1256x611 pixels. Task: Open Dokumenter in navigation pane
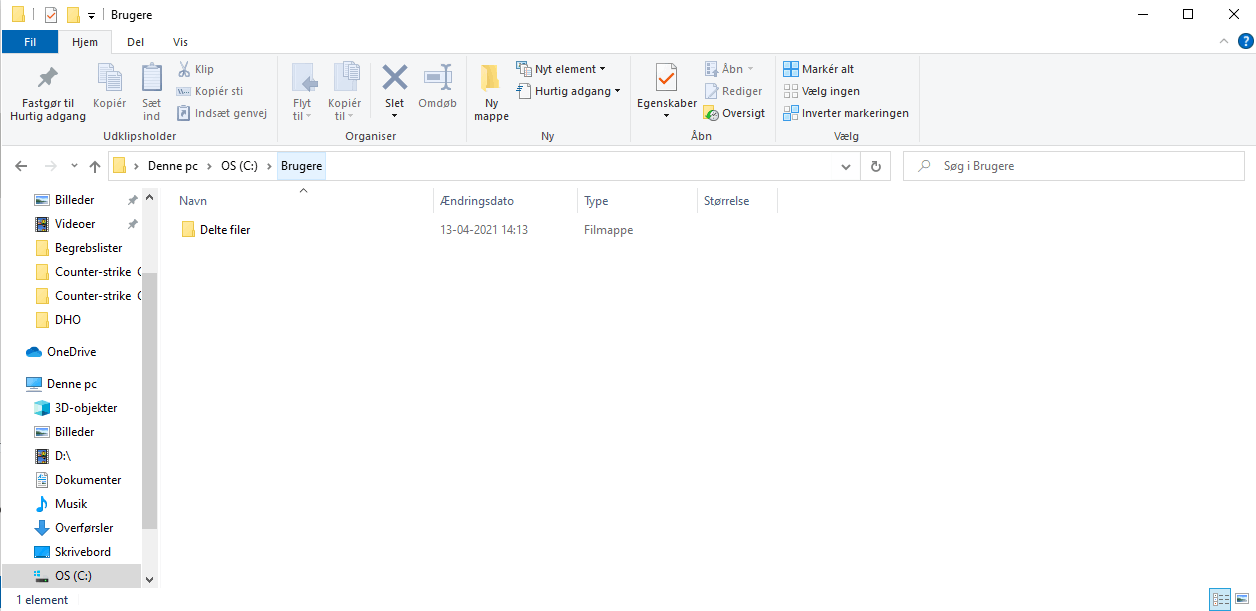pos(79,480)
